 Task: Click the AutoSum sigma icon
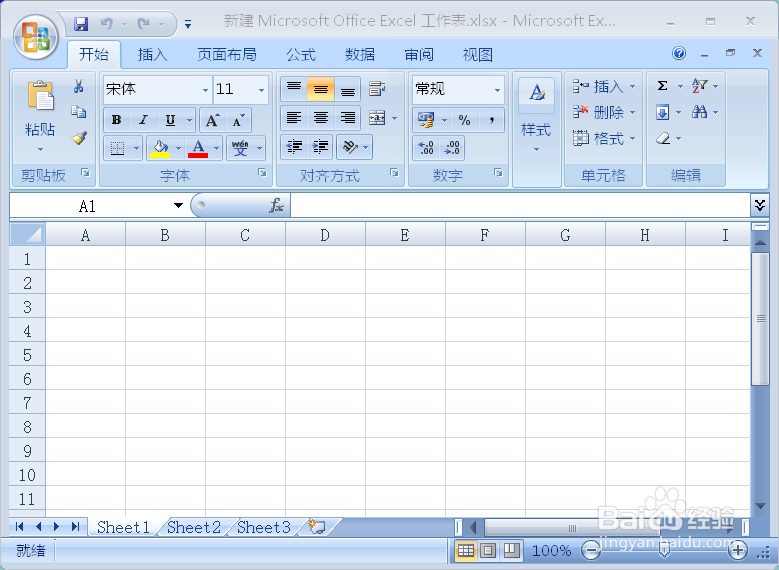click(x=662, y=86)
